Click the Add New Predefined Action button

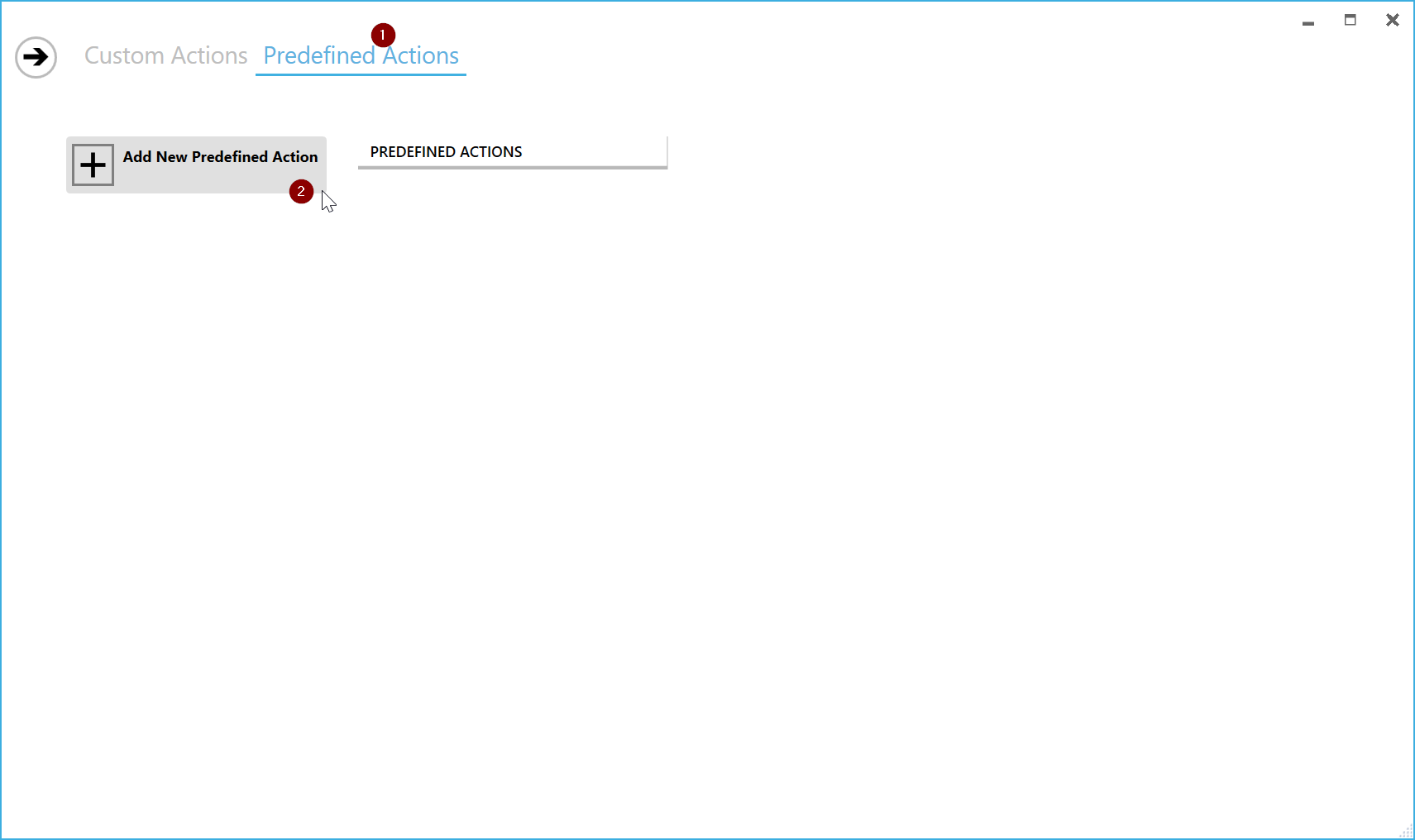196,165
